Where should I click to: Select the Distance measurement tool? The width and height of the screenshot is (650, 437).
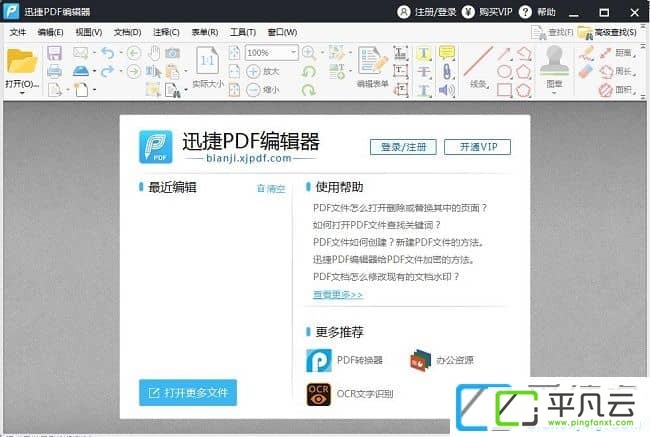click(618, 53)
